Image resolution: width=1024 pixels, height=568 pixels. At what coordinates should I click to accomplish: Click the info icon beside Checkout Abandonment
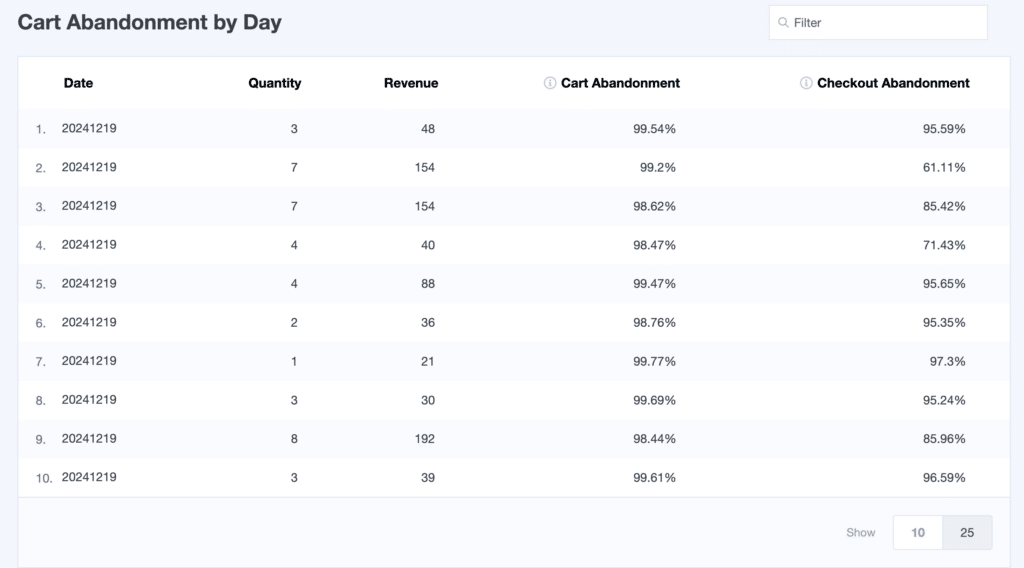click(806, 84)
